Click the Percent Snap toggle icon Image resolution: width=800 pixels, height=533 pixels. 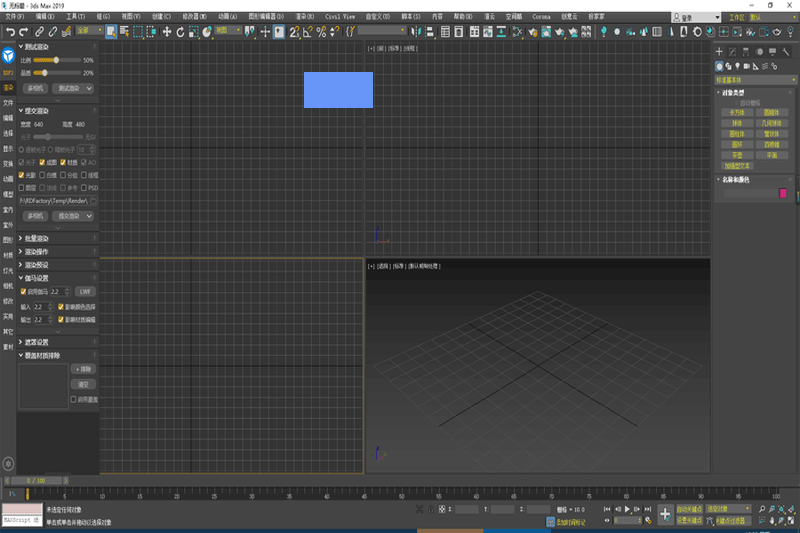320,32
